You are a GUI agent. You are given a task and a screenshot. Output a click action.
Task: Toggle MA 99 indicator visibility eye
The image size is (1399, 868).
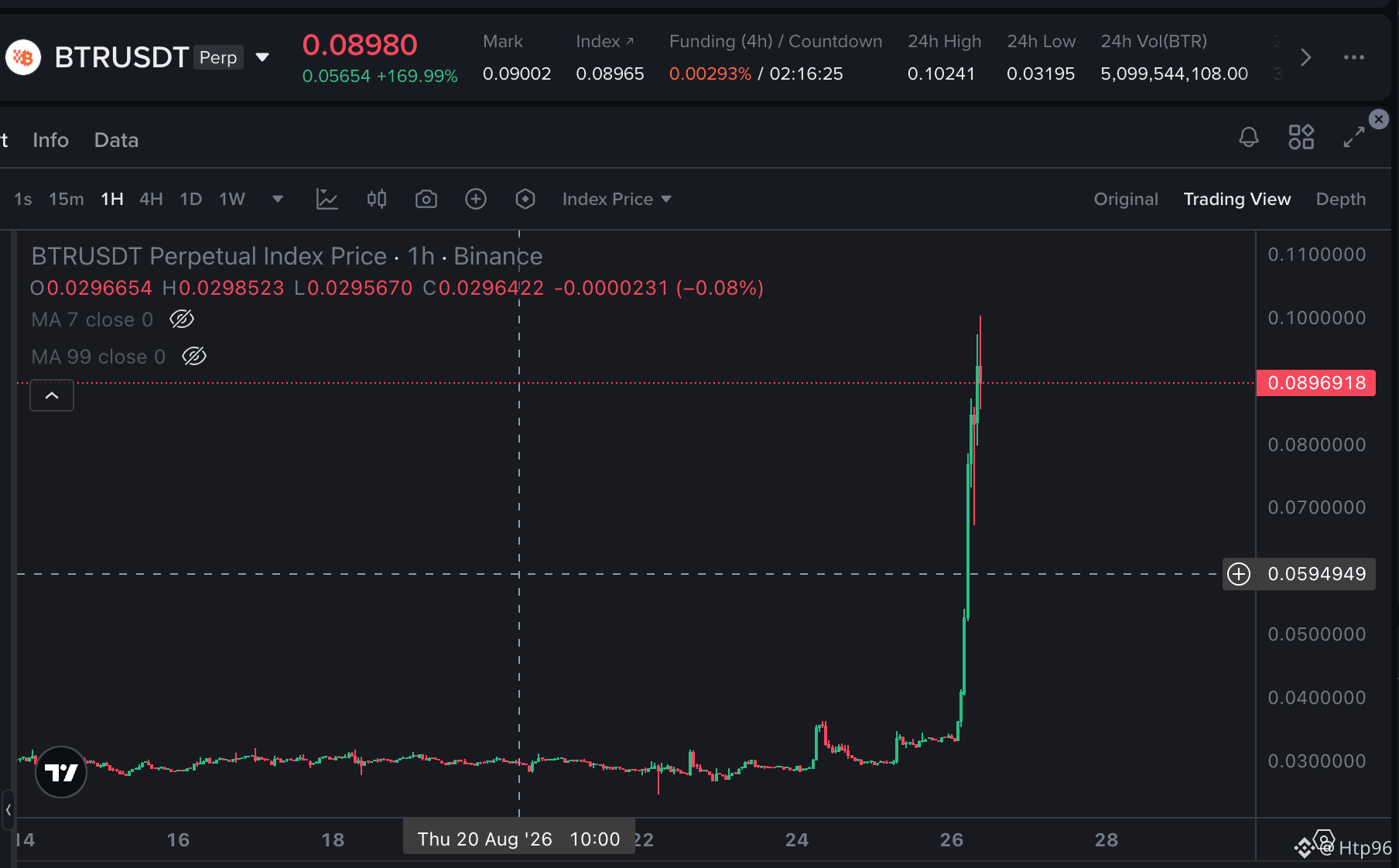click(194, 356)
